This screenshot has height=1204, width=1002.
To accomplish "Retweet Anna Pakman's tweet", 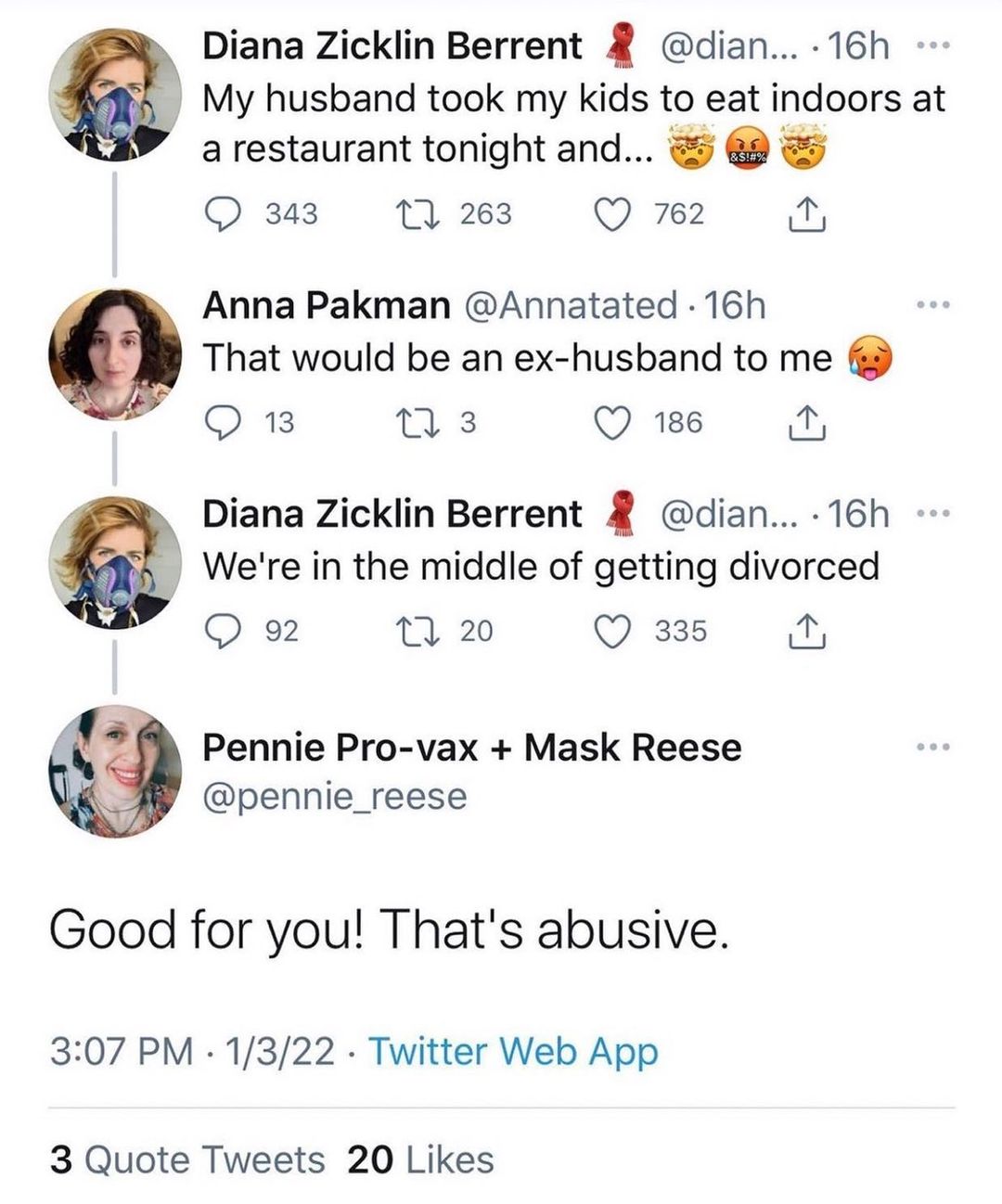I will tap(409, 423).
